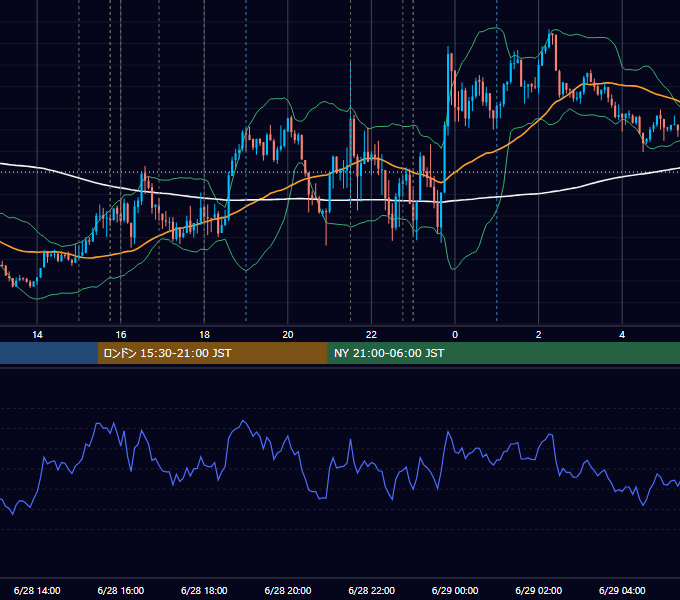The width and height of the screenshot is (680, 600).
Task: Click the hour label 4 on time axis
Action: pyautogui.click(x=622, y=335)
